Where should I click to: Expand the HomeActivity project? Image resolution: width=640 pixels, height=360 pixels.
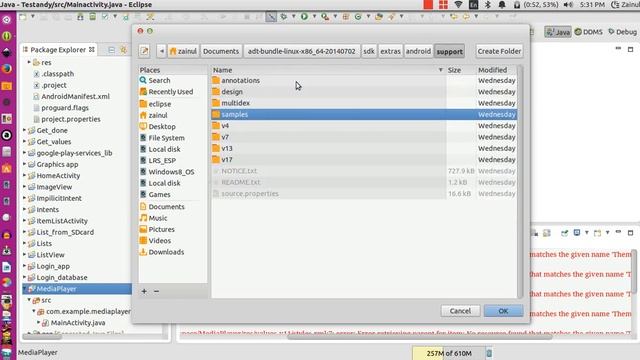point(24,176)
